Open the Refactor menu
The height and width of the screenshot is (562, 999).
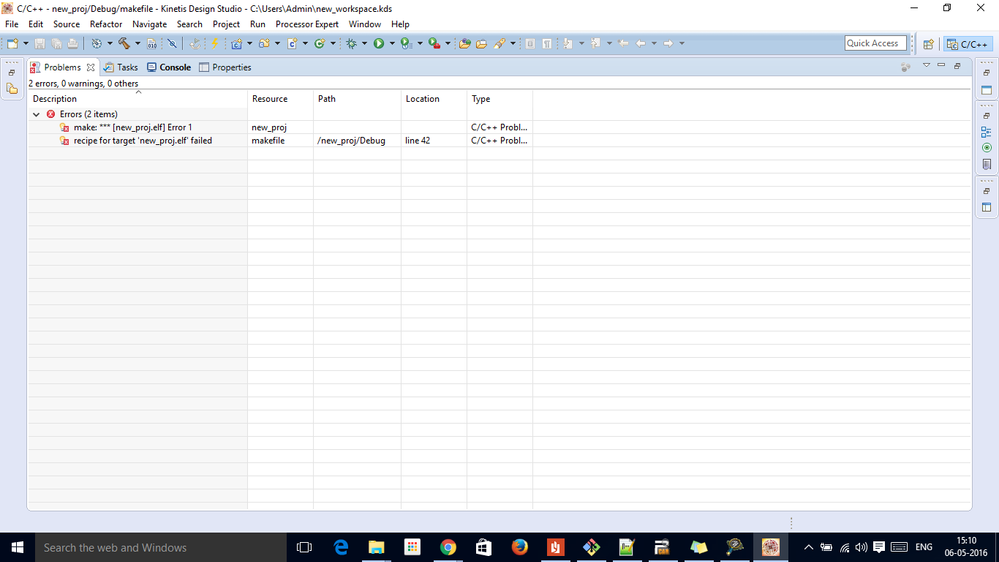click(106, 24)
